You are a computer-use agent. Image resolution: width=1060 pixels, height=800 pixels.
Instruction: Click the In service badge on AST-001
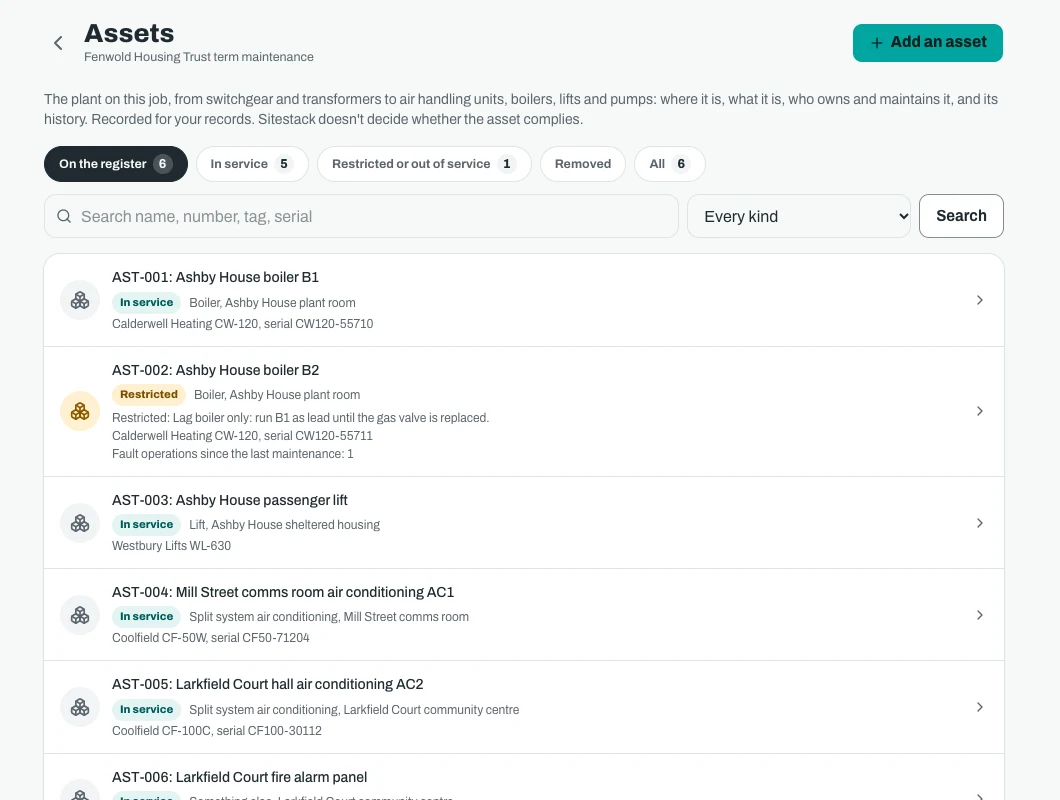[146, 302]
